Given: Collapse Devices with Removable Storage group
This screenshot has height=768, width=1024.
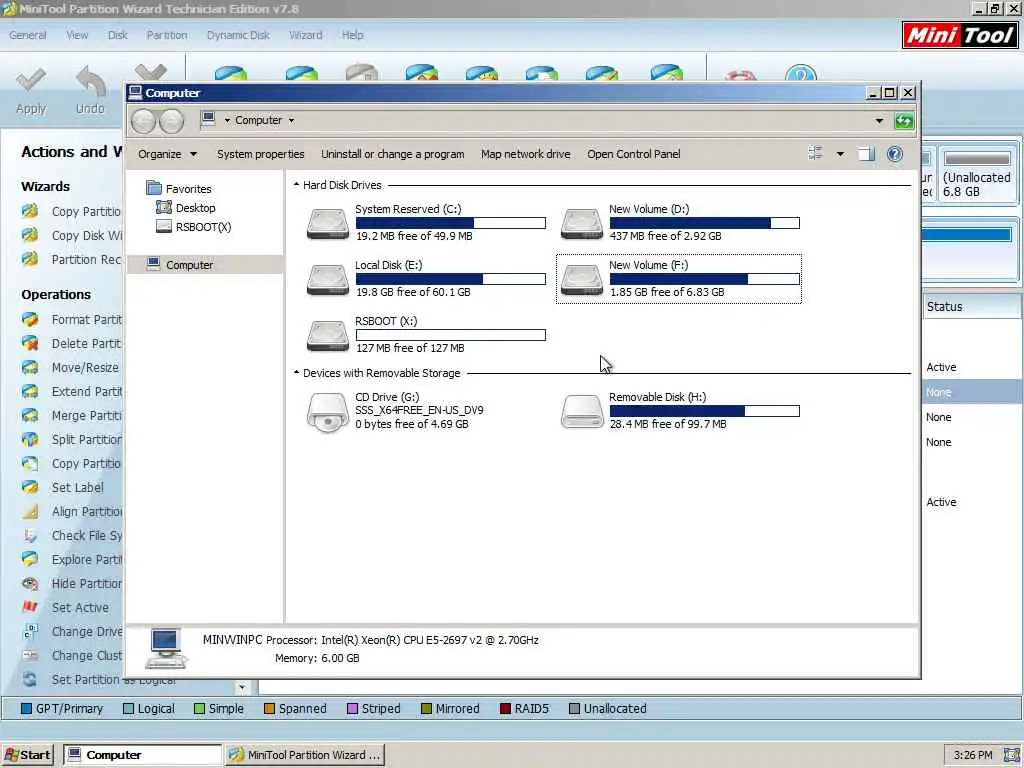Looking at the screenshot, I should tap(296, 372).
